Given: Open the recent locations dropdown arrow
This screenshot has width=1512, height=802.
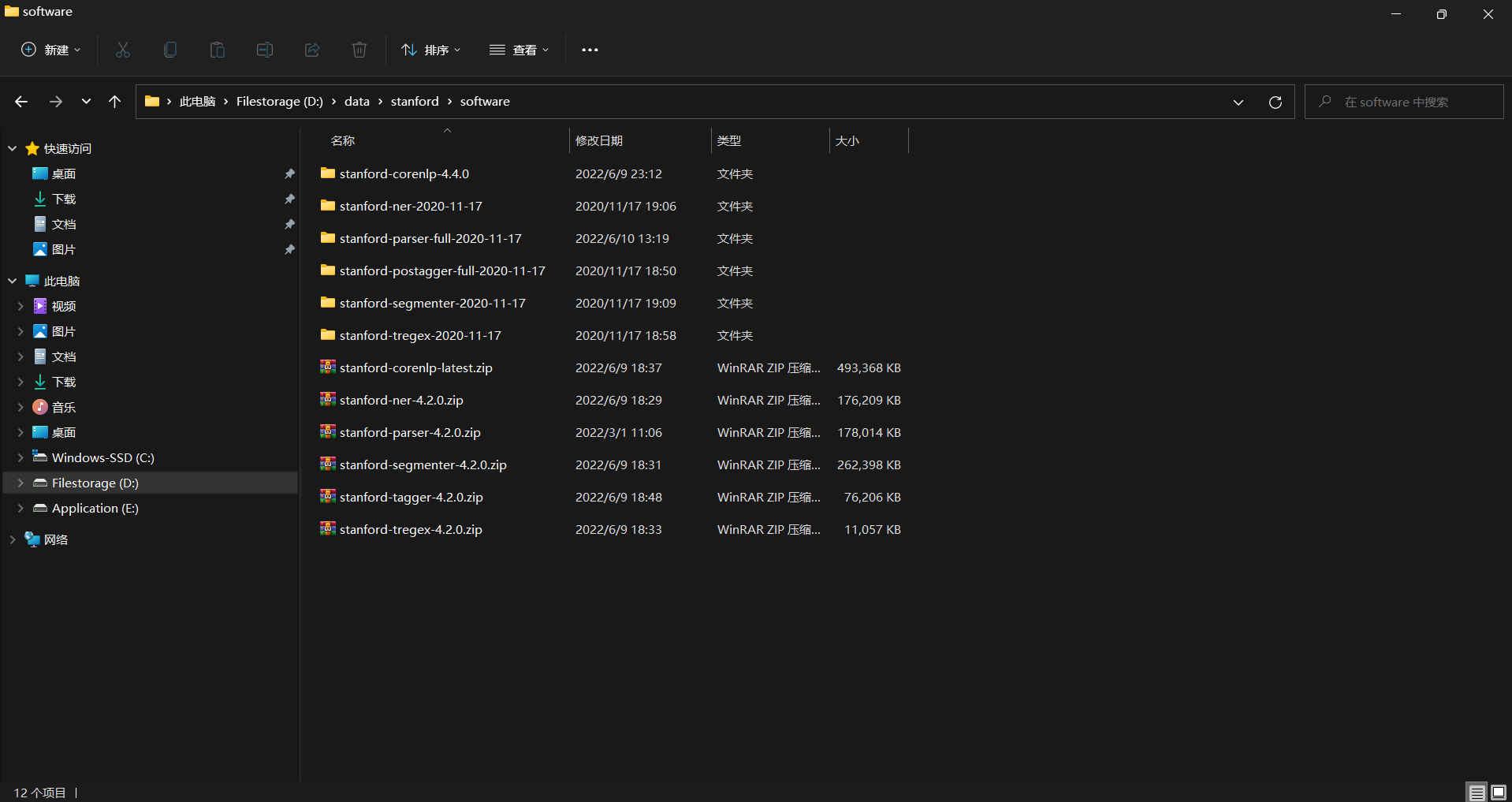Looking at the screenshot, I should 86,102.
